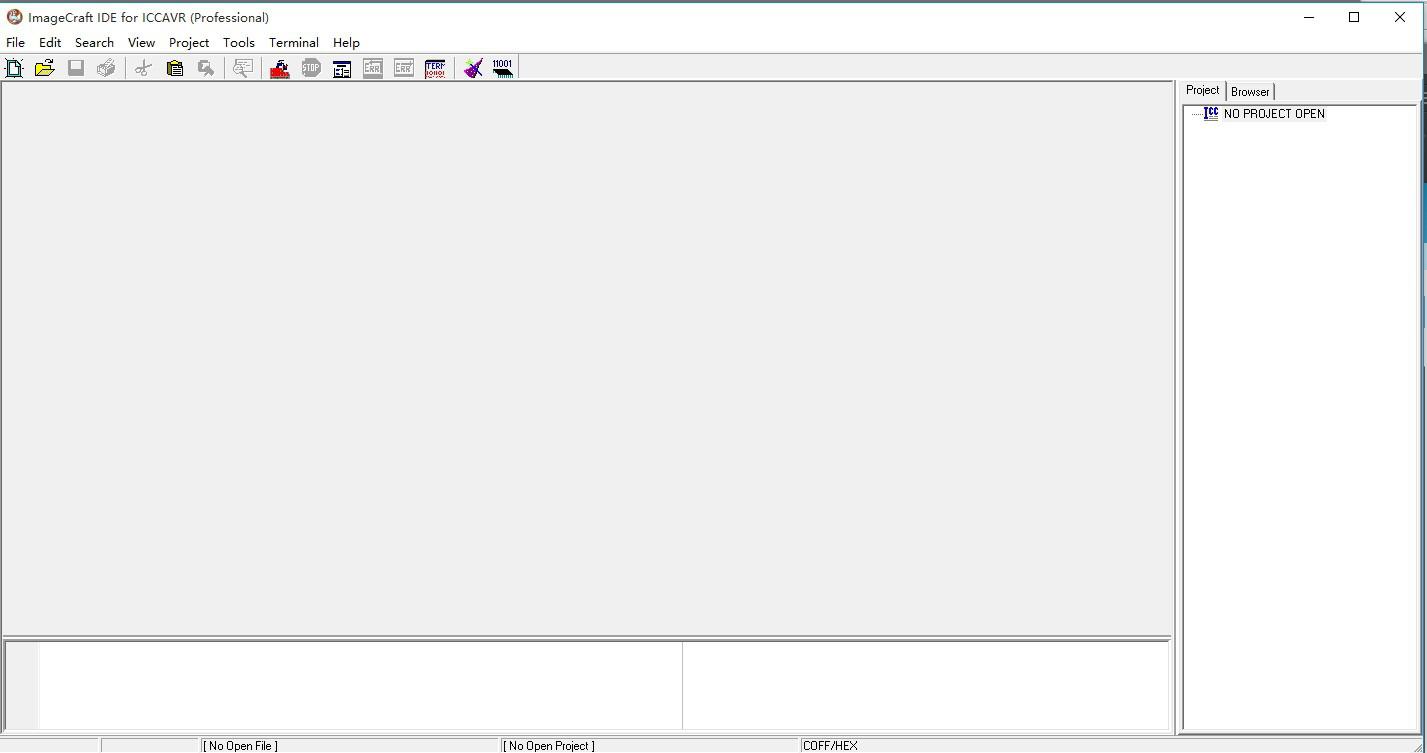Select the NO PROJECT OPEN tree item
The image size is (1427, 753).
[1274, 114]
